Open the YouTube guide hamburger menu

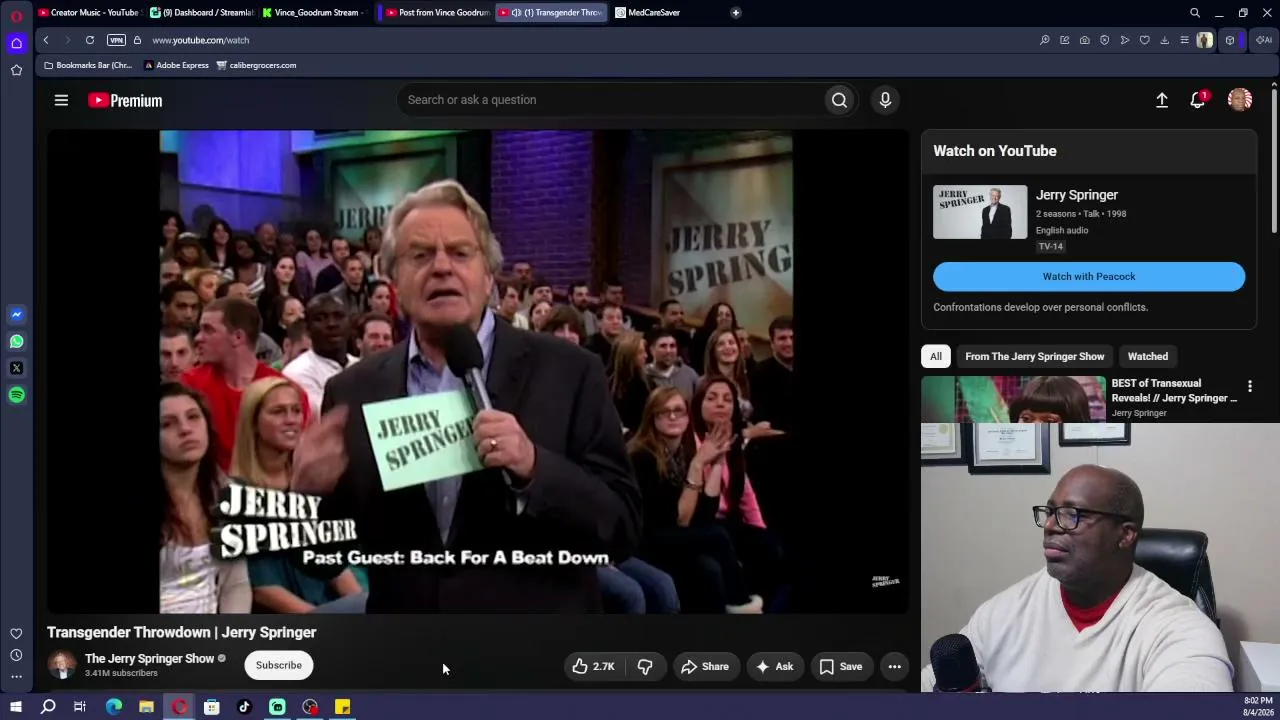[61, 100]
